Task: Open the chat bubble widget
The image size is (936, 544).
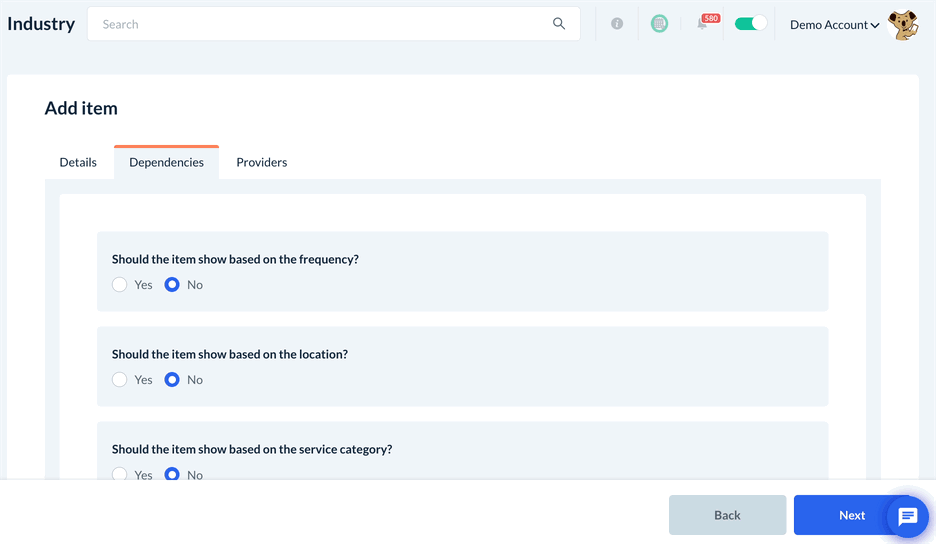Action: point(908,516)
